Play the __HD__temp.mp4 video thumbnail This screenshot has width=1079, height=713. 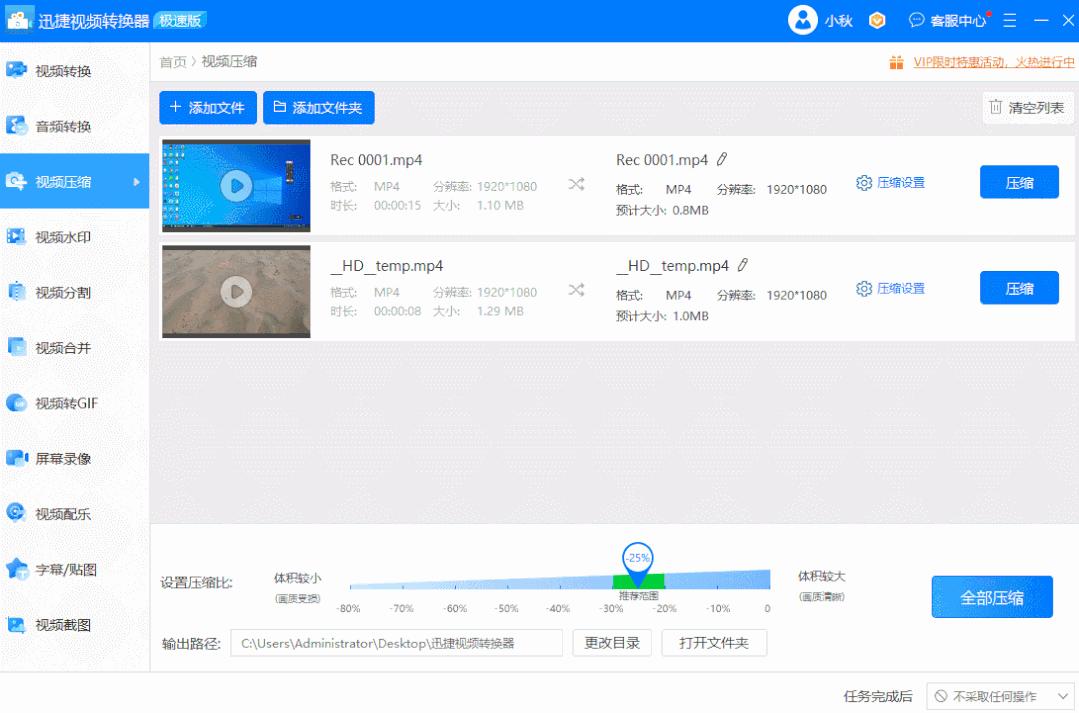(x=236, y=292)
